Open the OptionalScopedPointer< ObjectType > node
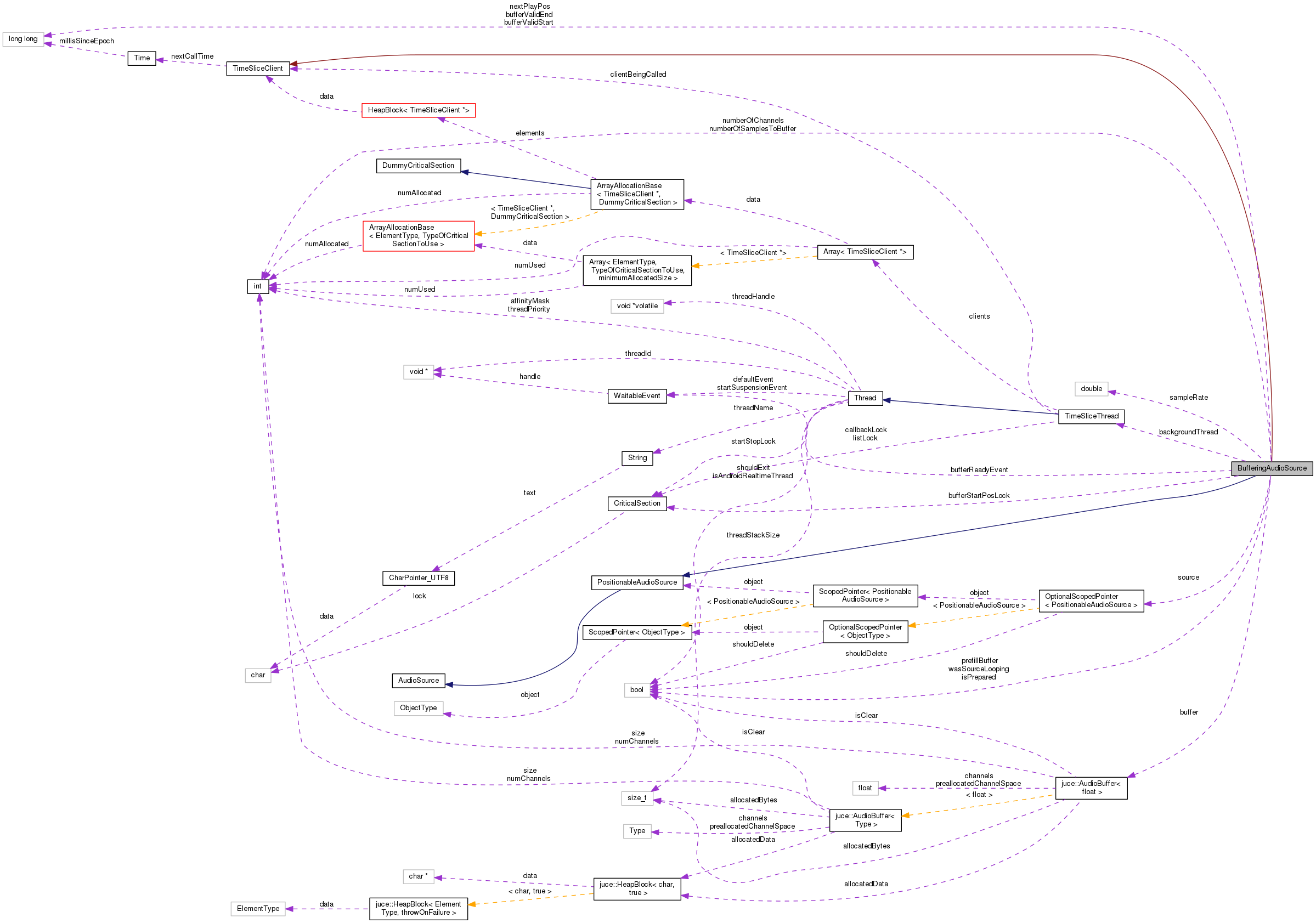This screenshot has width=1316, height=923. pyautogui.click(x=865, y=632)
